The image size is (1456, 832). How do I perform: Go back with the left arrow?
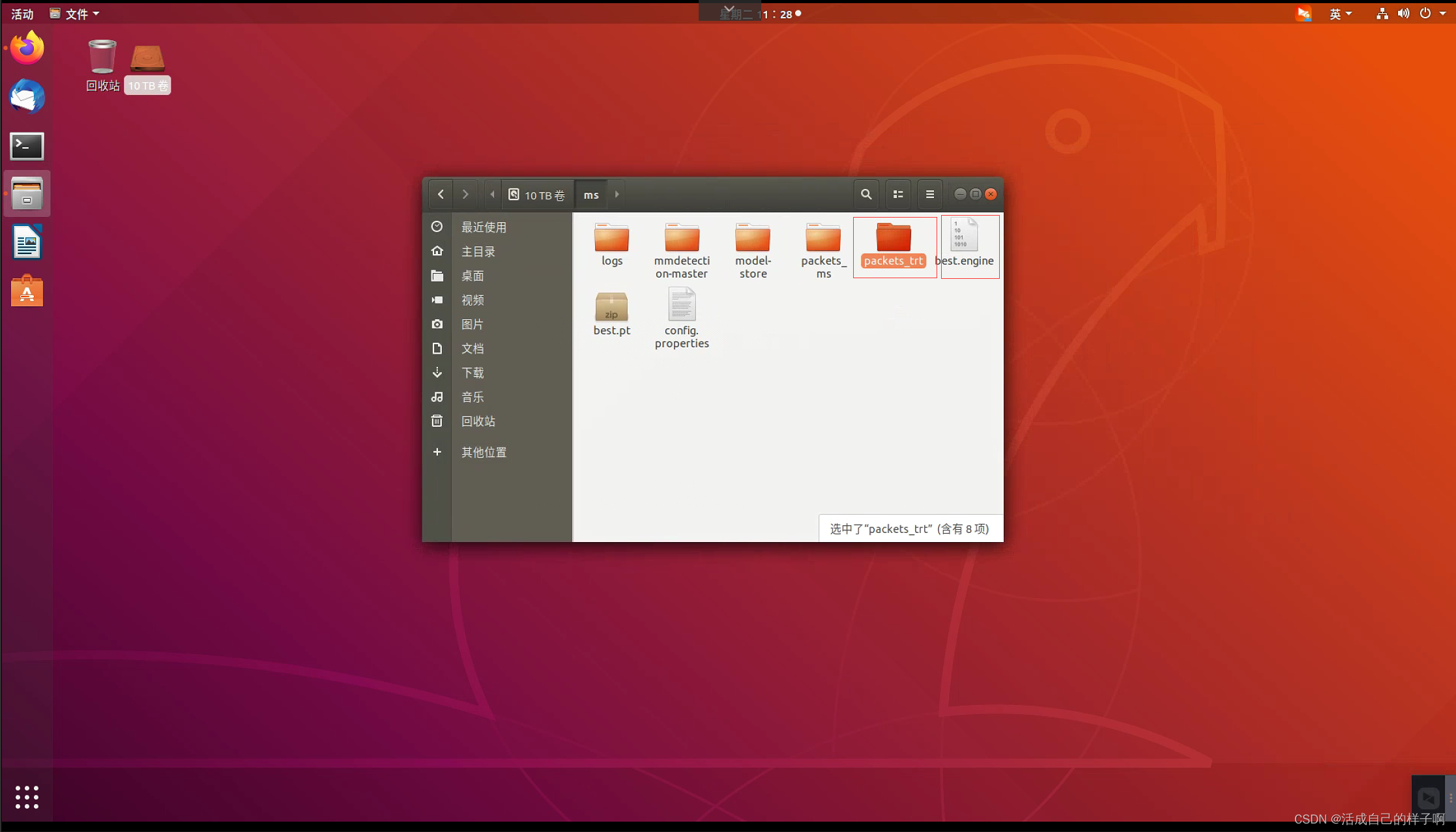click(x=441, y=194)
